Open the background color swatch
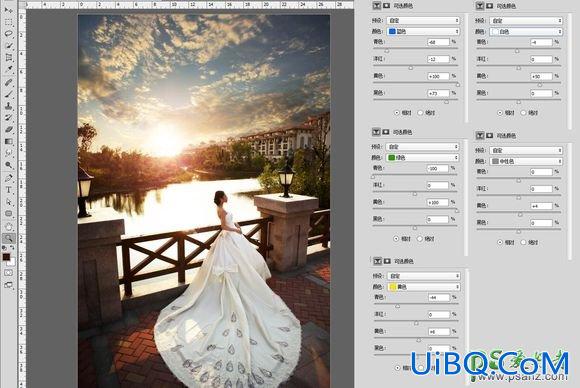The width and height of the screenshot is (580, 388). coord(12,262)
